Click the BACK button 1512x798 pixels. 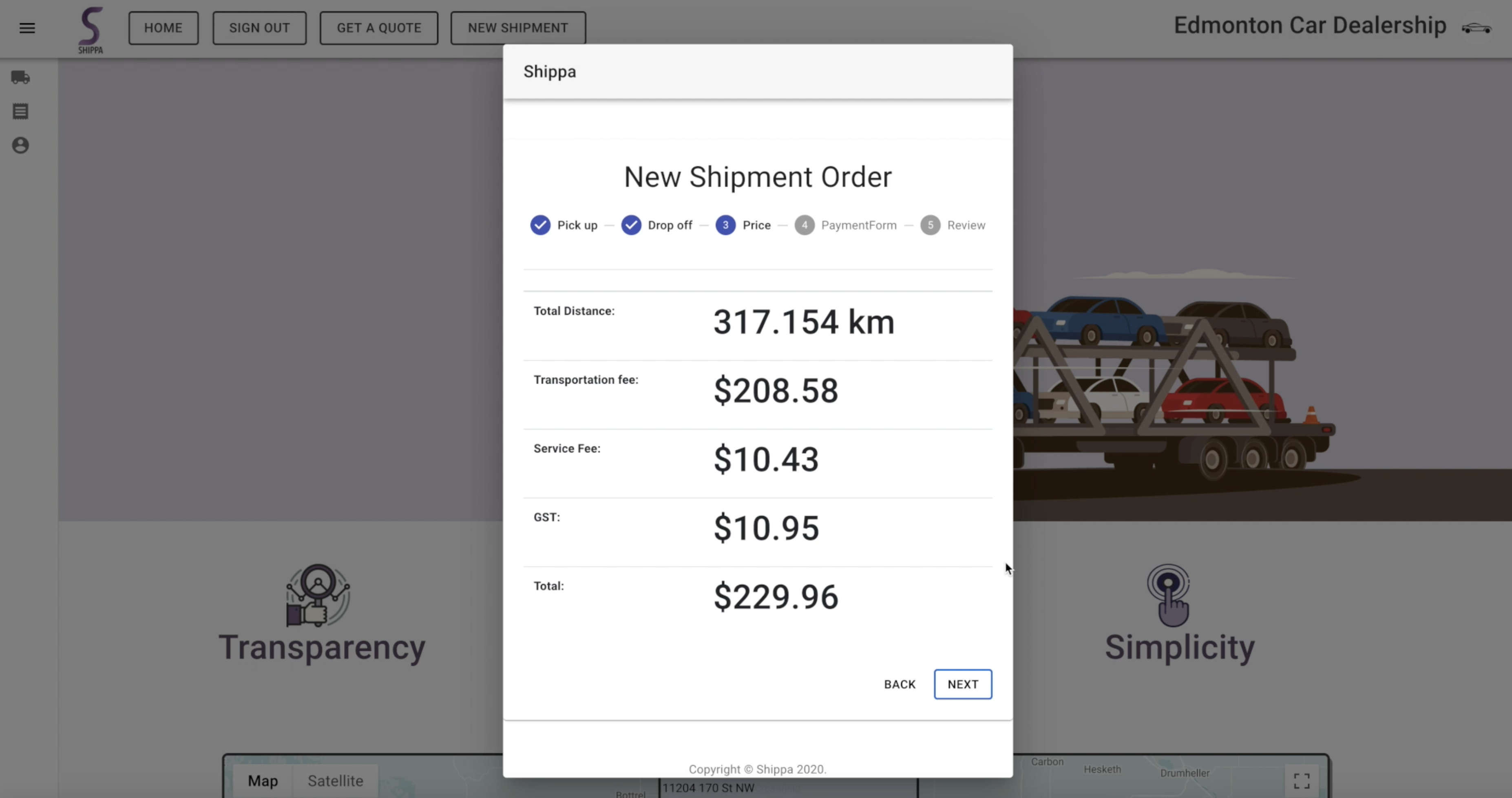[900, 684]
